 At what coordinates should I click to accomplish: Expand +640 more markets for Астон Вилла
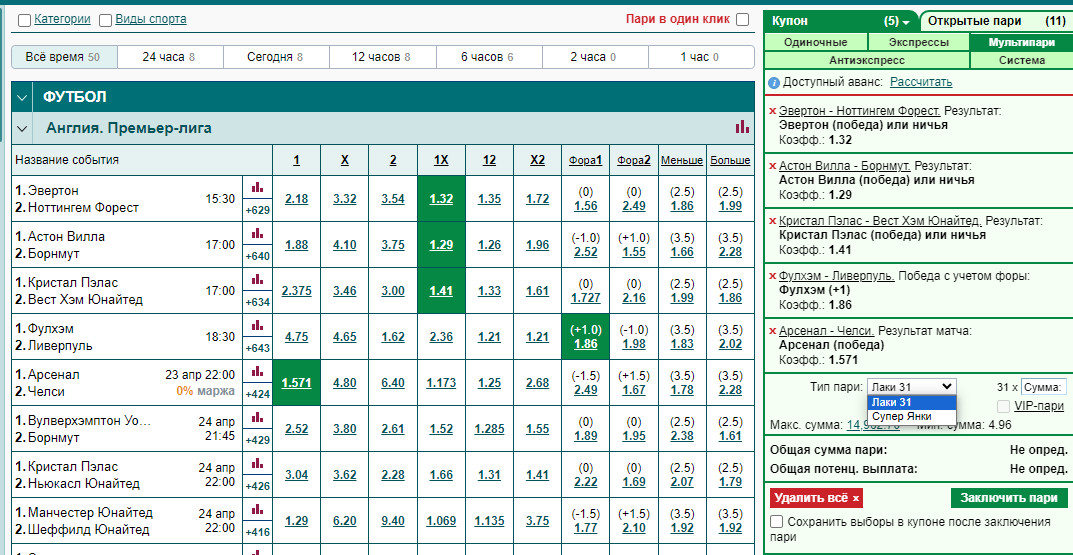pos(257,257)
